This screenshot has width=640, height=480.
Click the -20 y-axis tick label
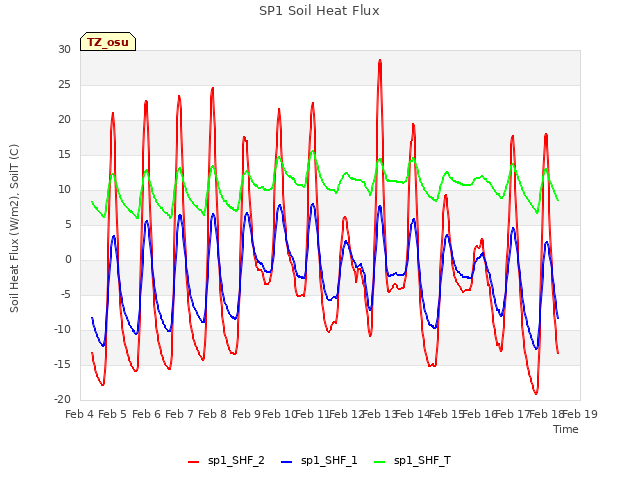click(x=62, y=400)
